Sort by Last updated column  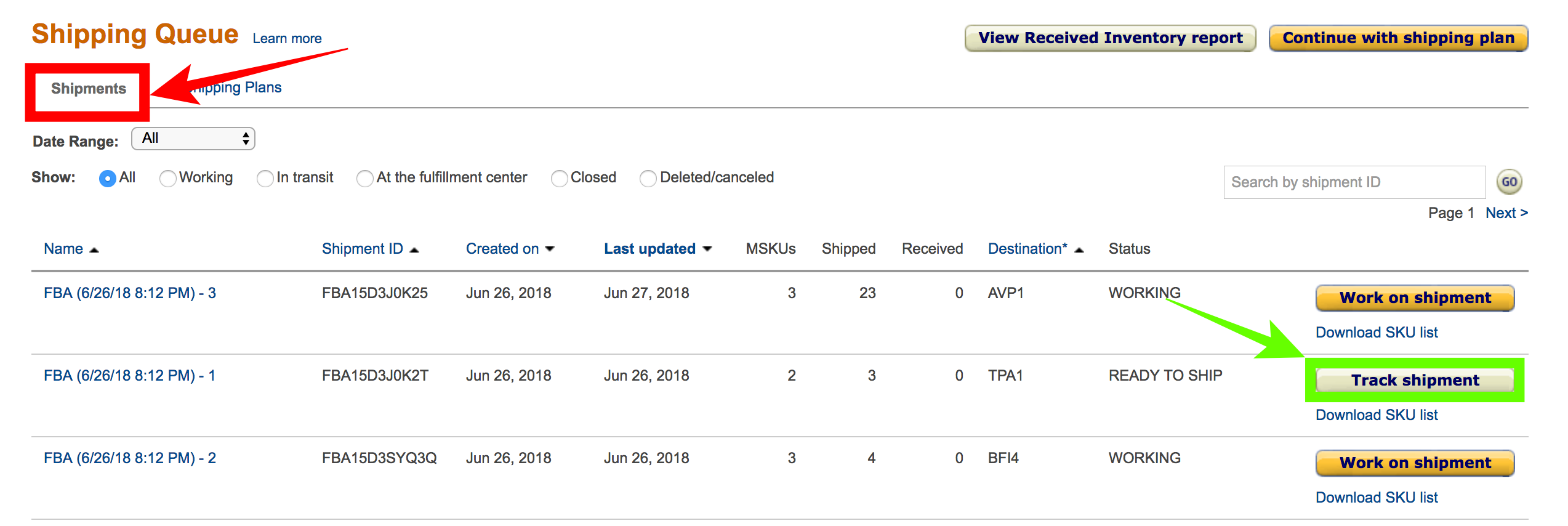(657, 249)
